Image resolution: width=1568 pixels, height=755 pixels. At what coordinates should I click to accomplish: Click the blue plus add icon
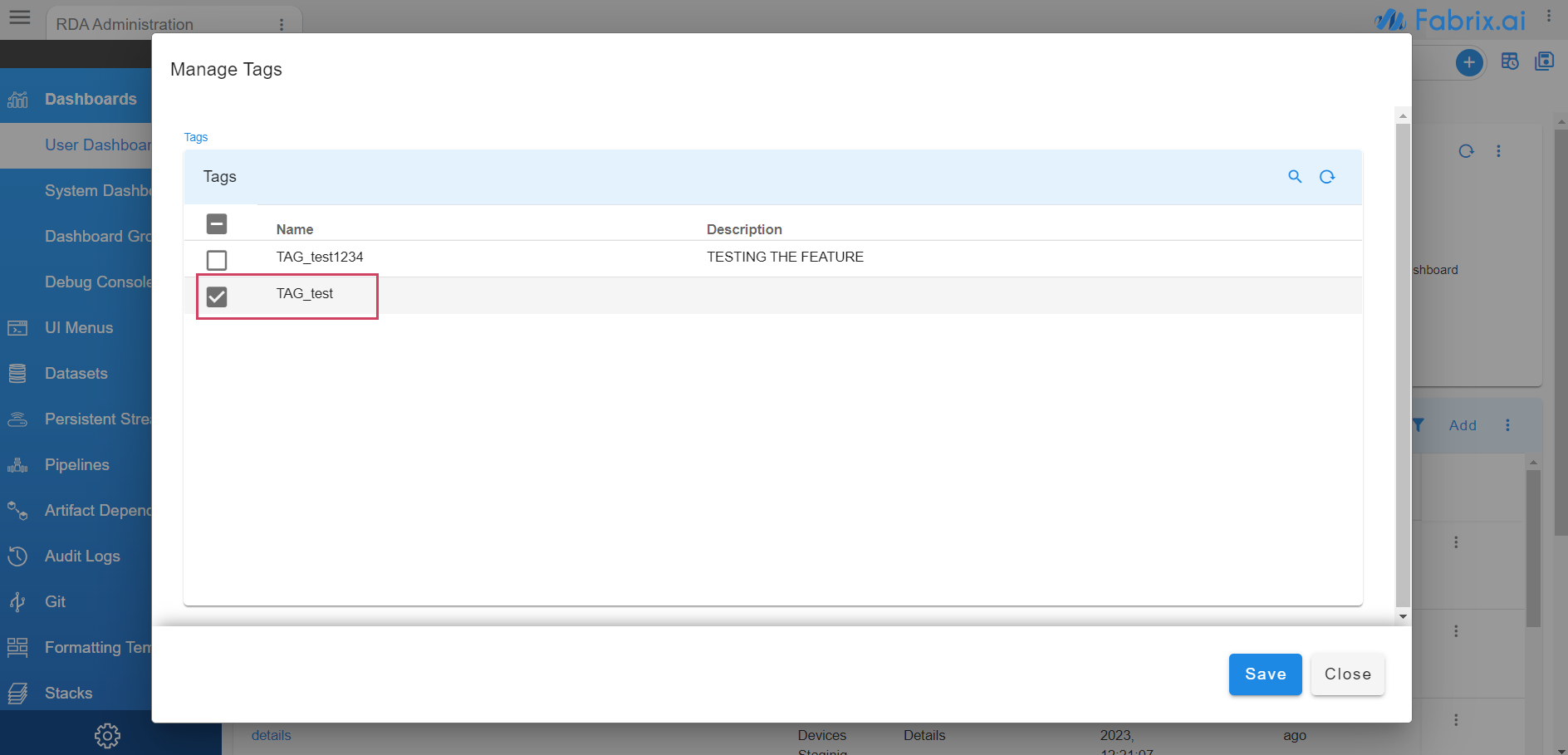pyautogui.click(x=1468, y=62)
